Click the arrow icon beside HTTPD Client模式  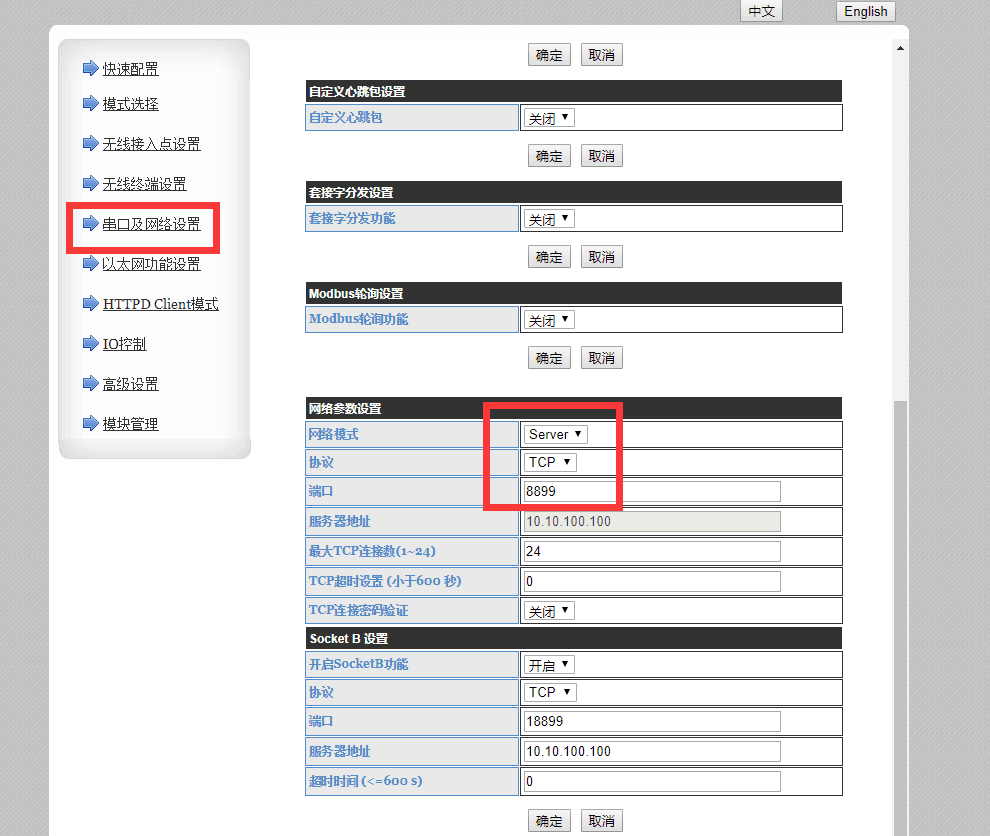click(91, 304)
